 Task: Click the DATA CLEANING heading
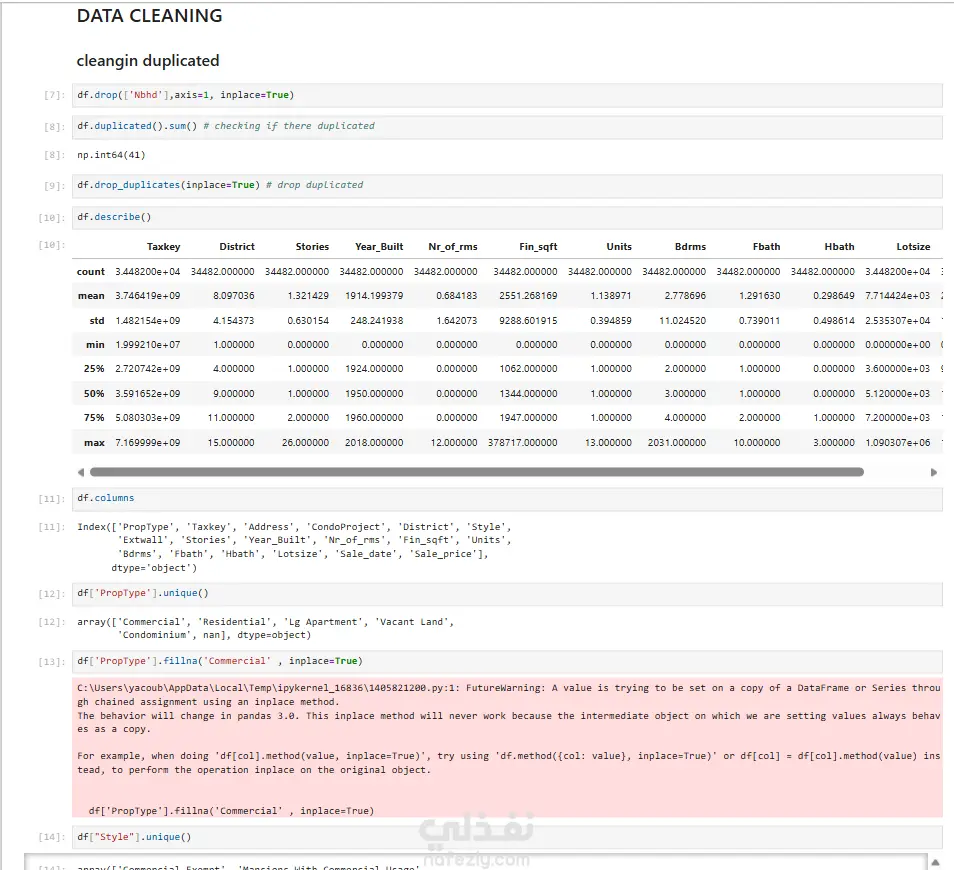coord(149,16)
